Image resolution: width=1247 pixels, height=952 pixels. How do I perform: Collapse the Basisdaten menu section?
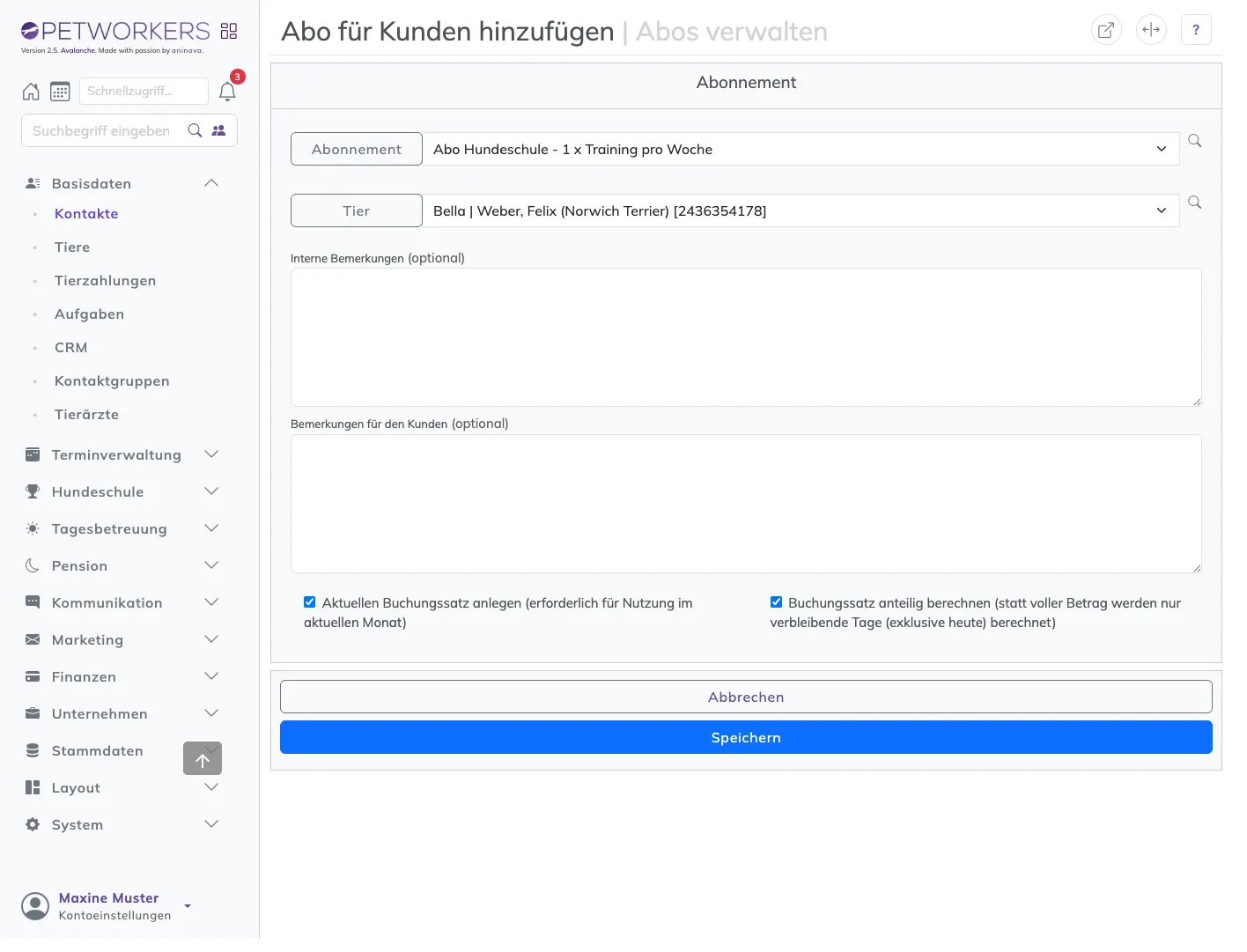click(122, 183)
